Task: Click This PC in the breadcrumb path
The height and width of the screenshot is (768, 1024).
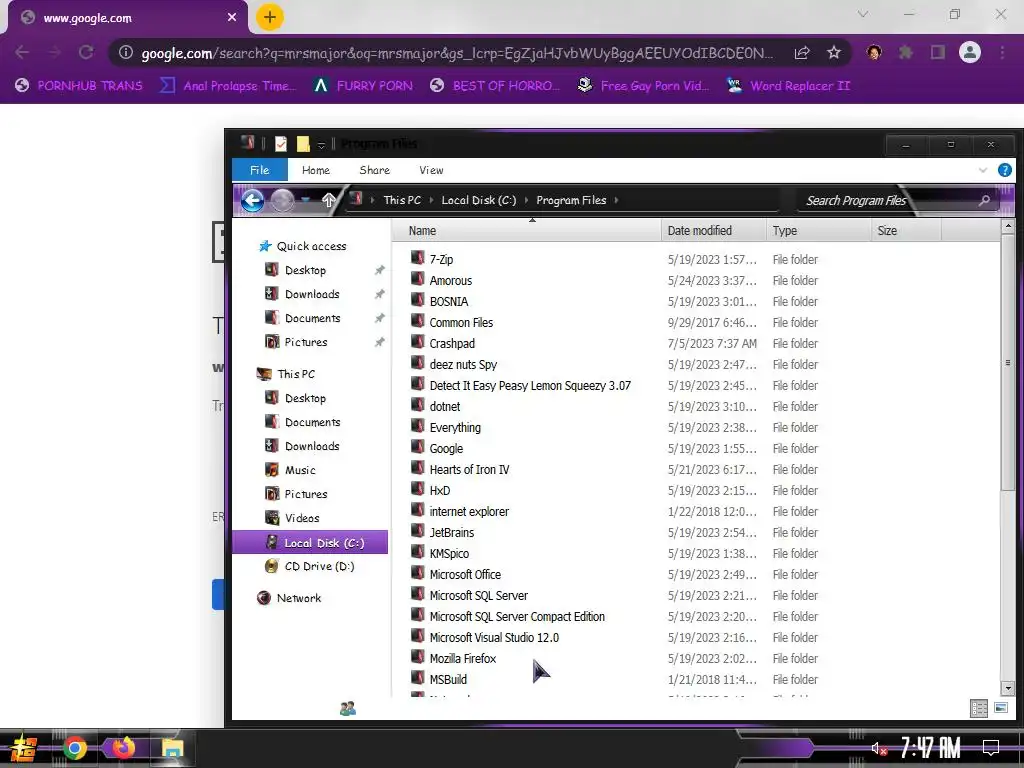Action: (402, 200)
